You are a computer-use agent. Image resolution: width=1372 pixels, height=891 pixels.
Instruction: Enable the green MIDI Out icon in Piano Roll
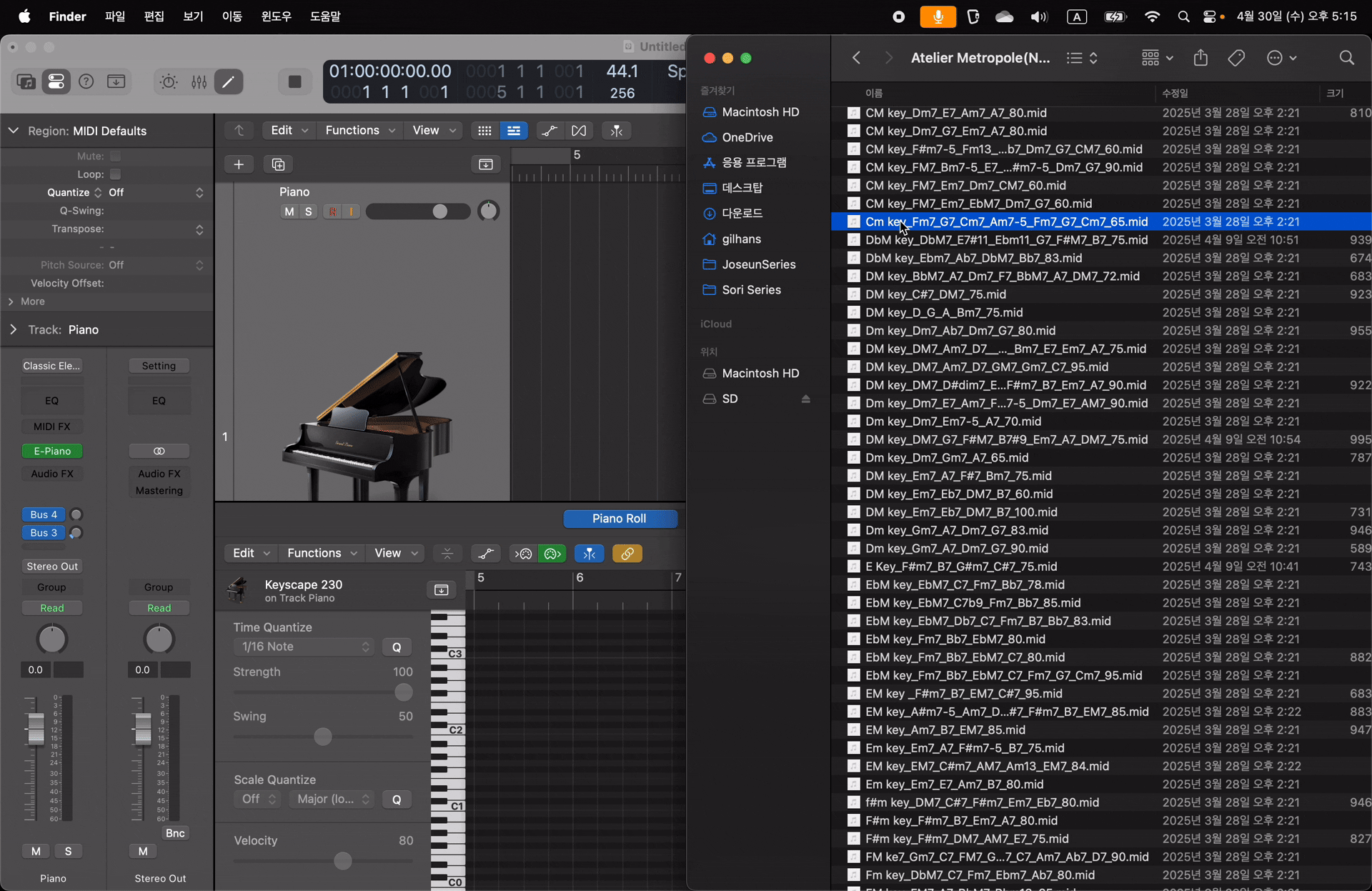point(552,554)
